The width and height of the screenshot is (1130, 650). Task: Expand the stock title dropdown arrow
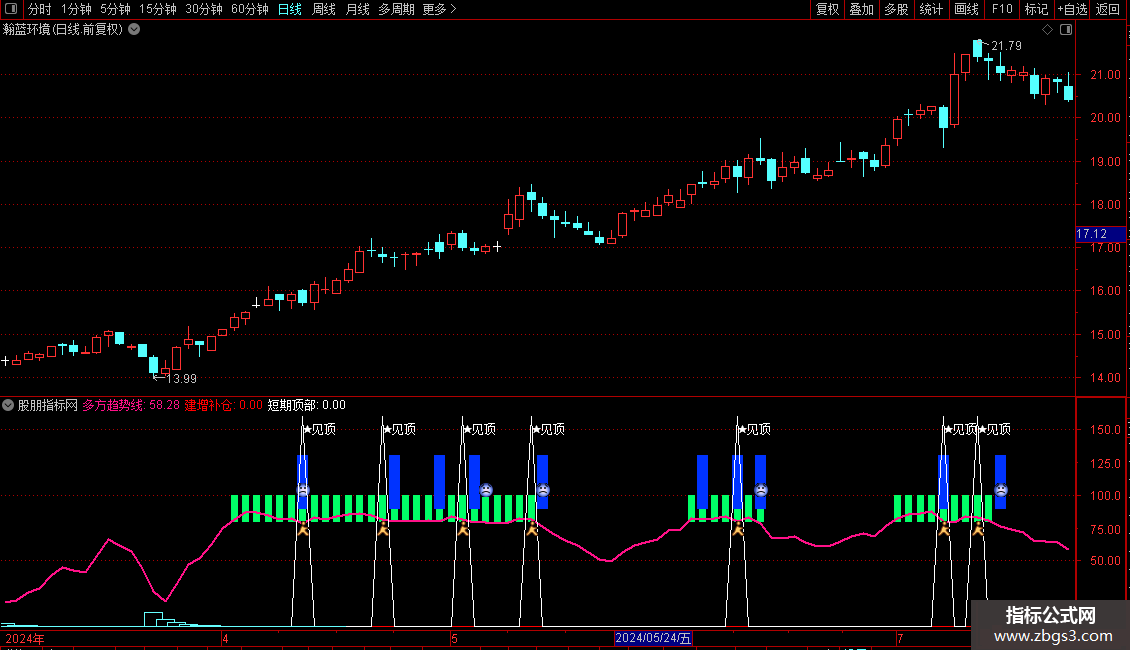pyautogui.click(x=134, y=30)
